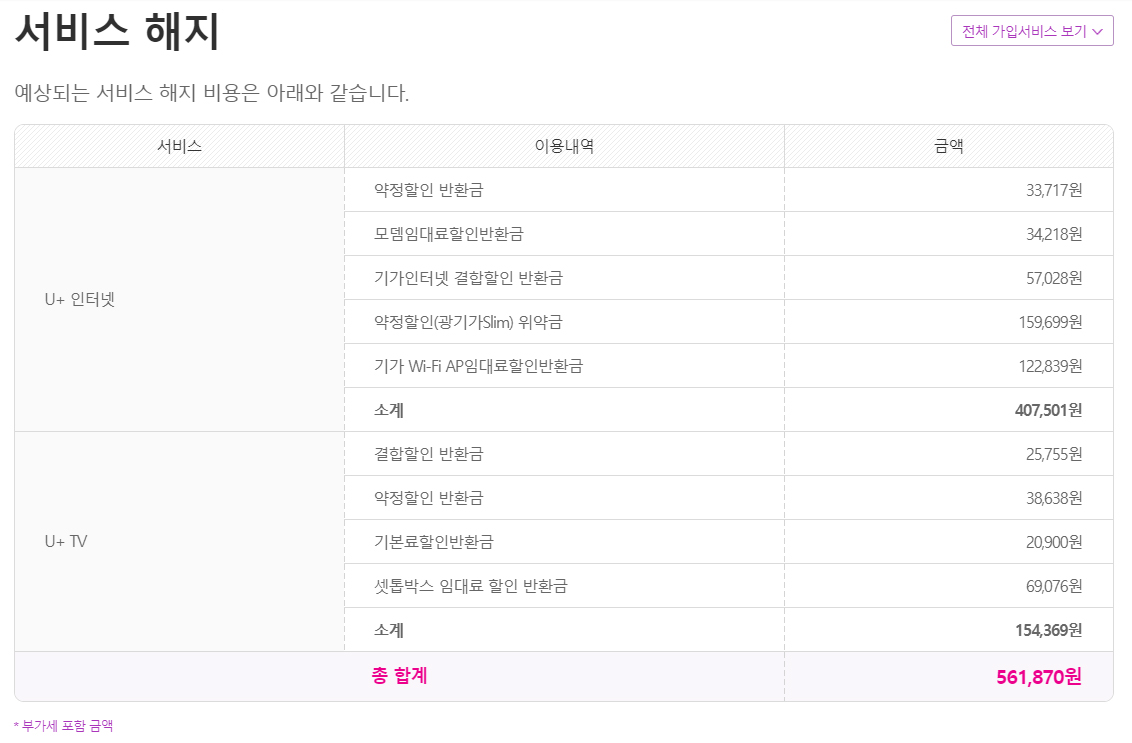Click the 금액 column header
This screenshot has width=1132, height=743.
coord(948,146)
